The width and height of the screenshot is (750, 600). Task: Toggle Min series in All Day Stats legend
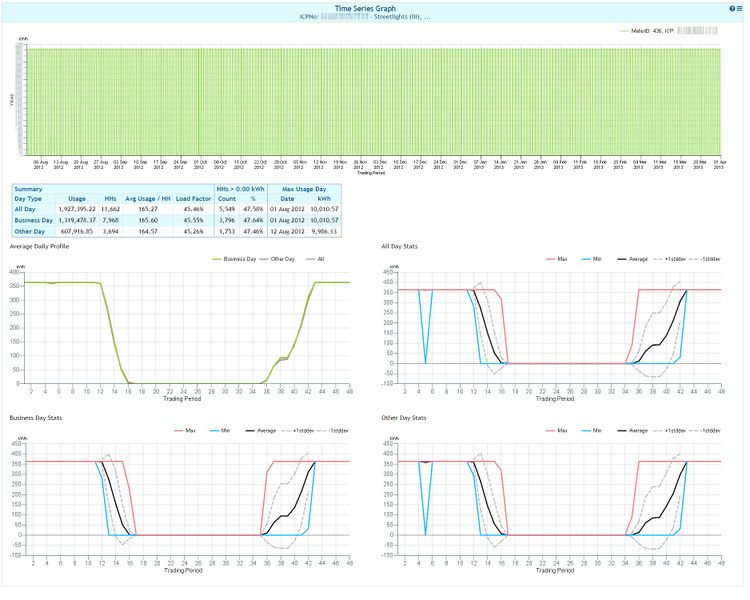[x=592, y=259]
